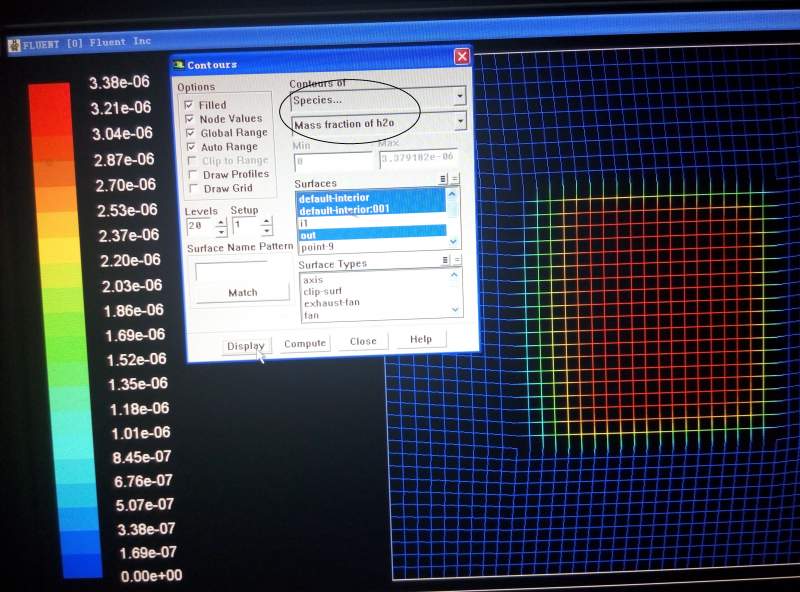Viewport: 800px width, 592px height.
Task: Disable the Auto Range checkbox
Action: [191, 147]
